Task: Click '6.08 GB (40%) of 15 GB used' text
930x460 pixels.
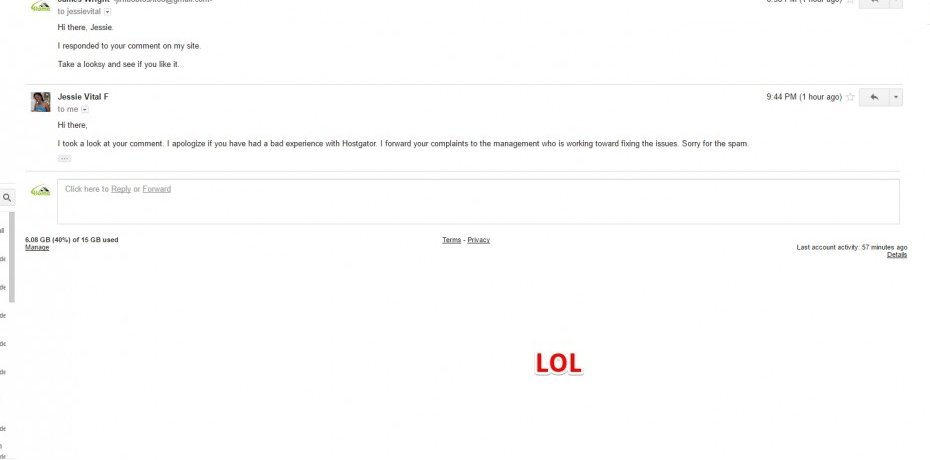Action: click(x=72, y=240)
